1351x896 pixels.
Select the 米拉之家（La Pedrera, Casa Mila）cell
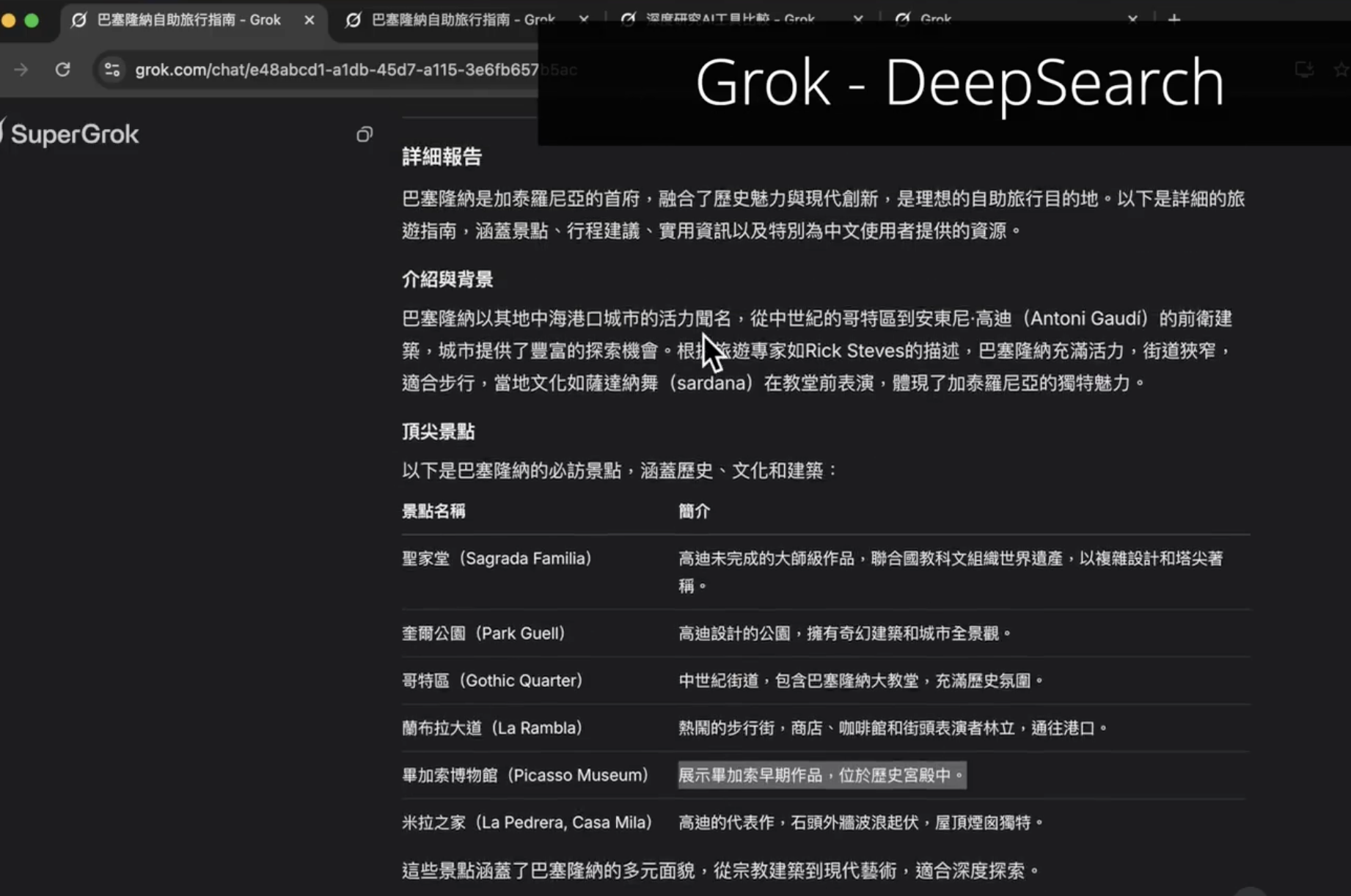(527, 823)
